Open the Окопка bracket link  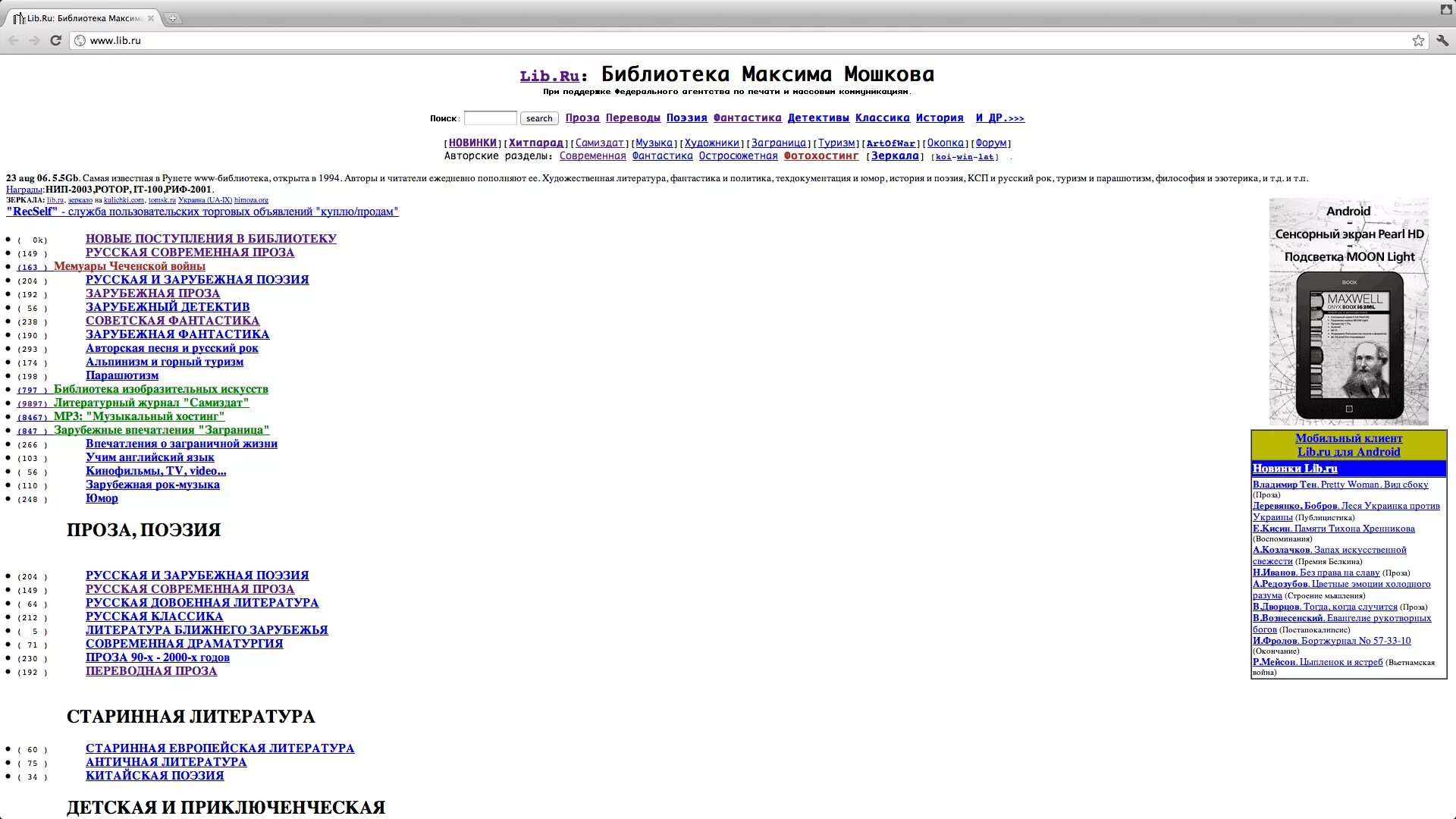946,143
